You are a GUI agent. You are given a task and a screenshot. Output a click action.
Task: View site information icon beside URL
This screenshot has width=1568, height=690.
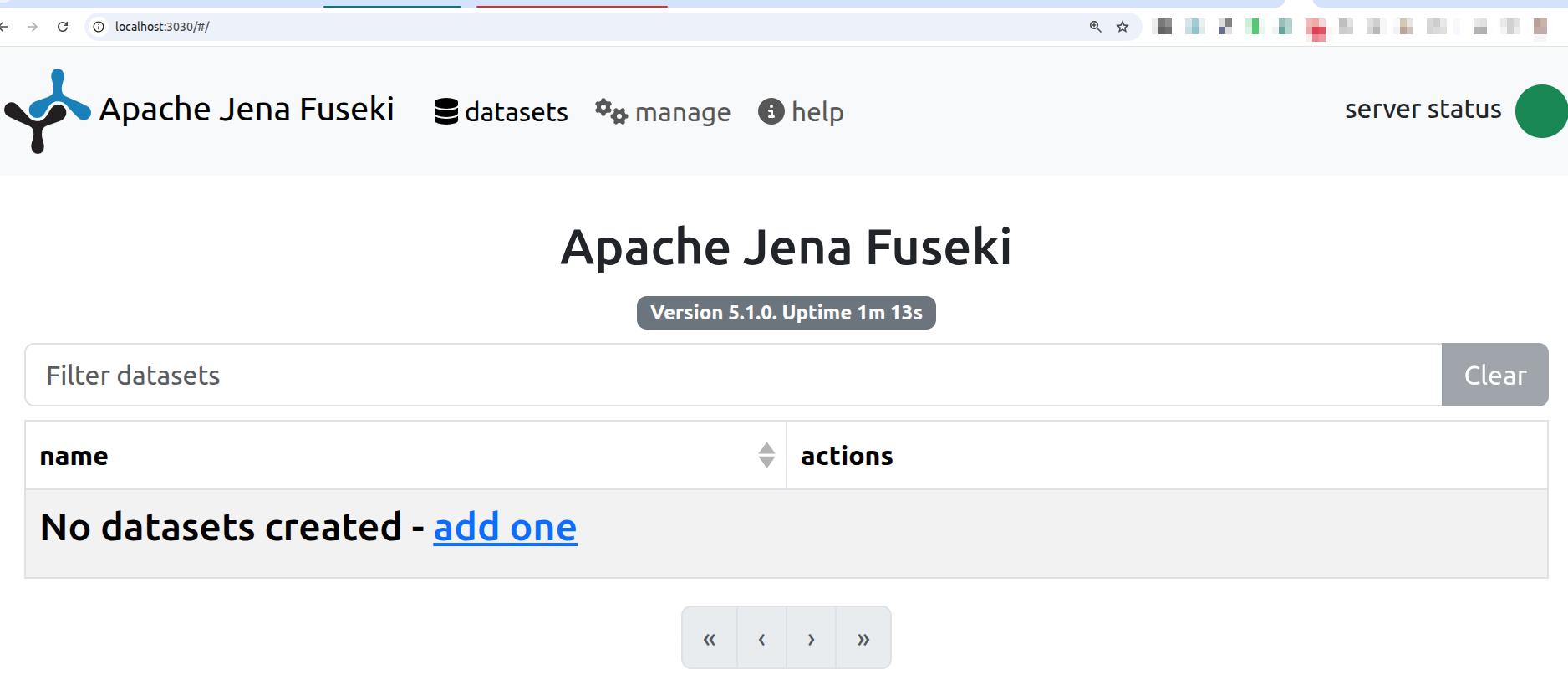[99, 27]
